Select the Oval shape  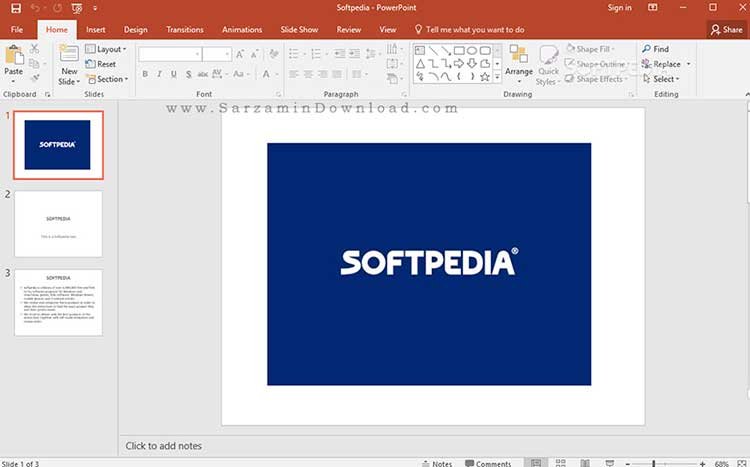click(x=472, y=50)
